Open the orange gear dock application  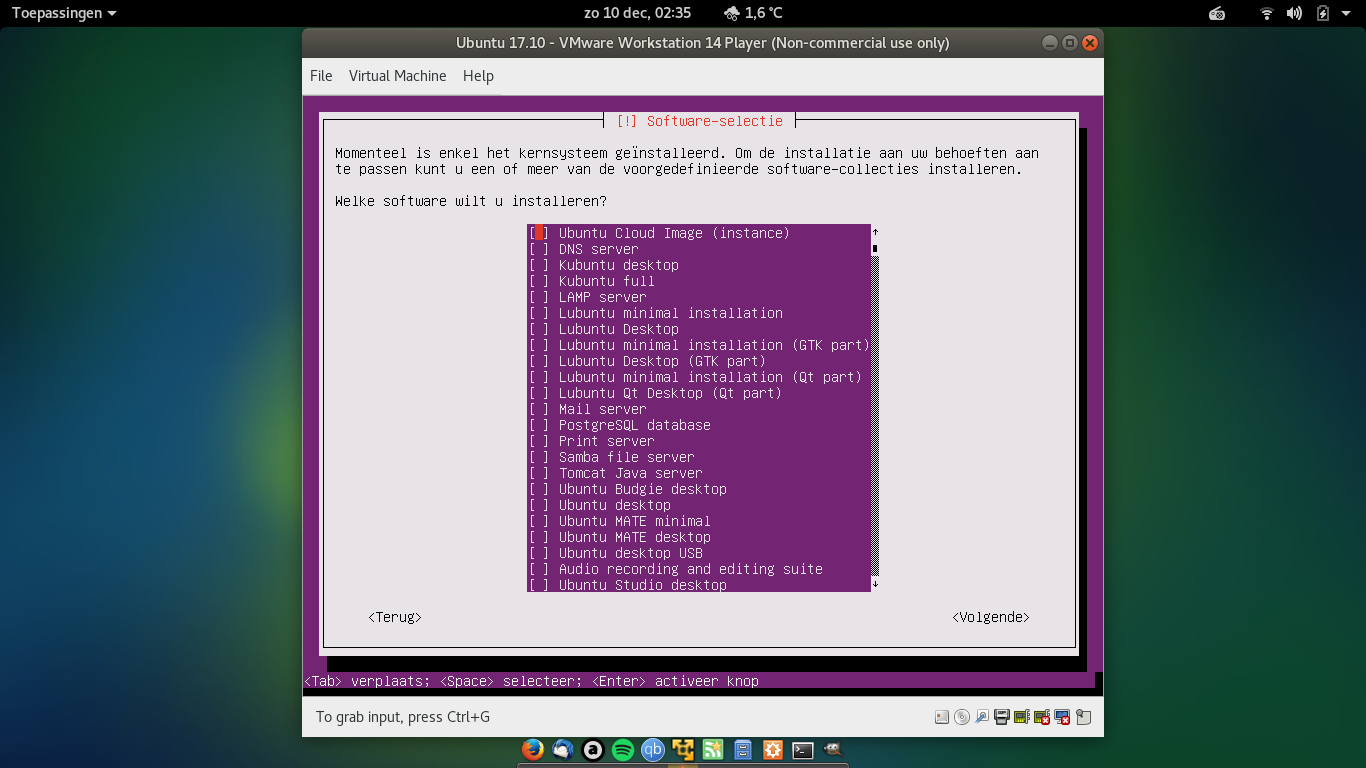(x=773, y=749)
